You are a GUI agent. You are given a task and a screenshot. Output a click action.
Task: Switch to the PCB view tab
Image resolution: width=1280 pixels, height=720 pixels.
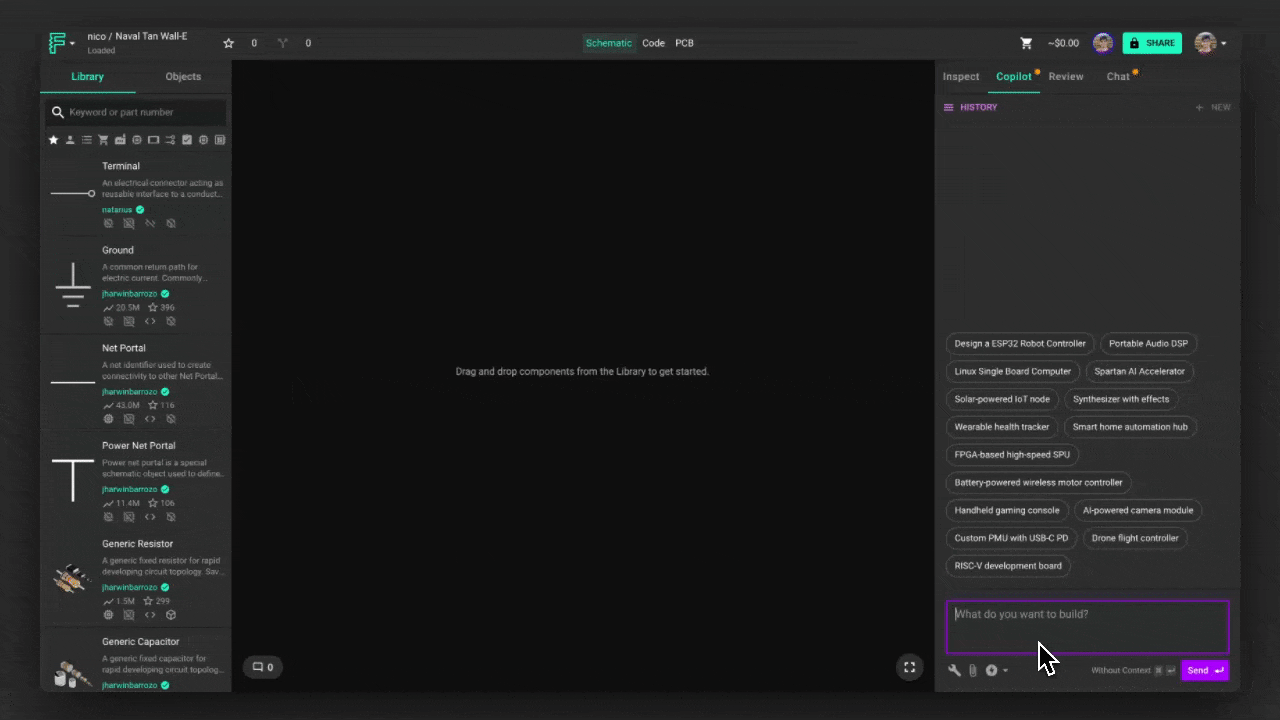click(x=684, y=43)
